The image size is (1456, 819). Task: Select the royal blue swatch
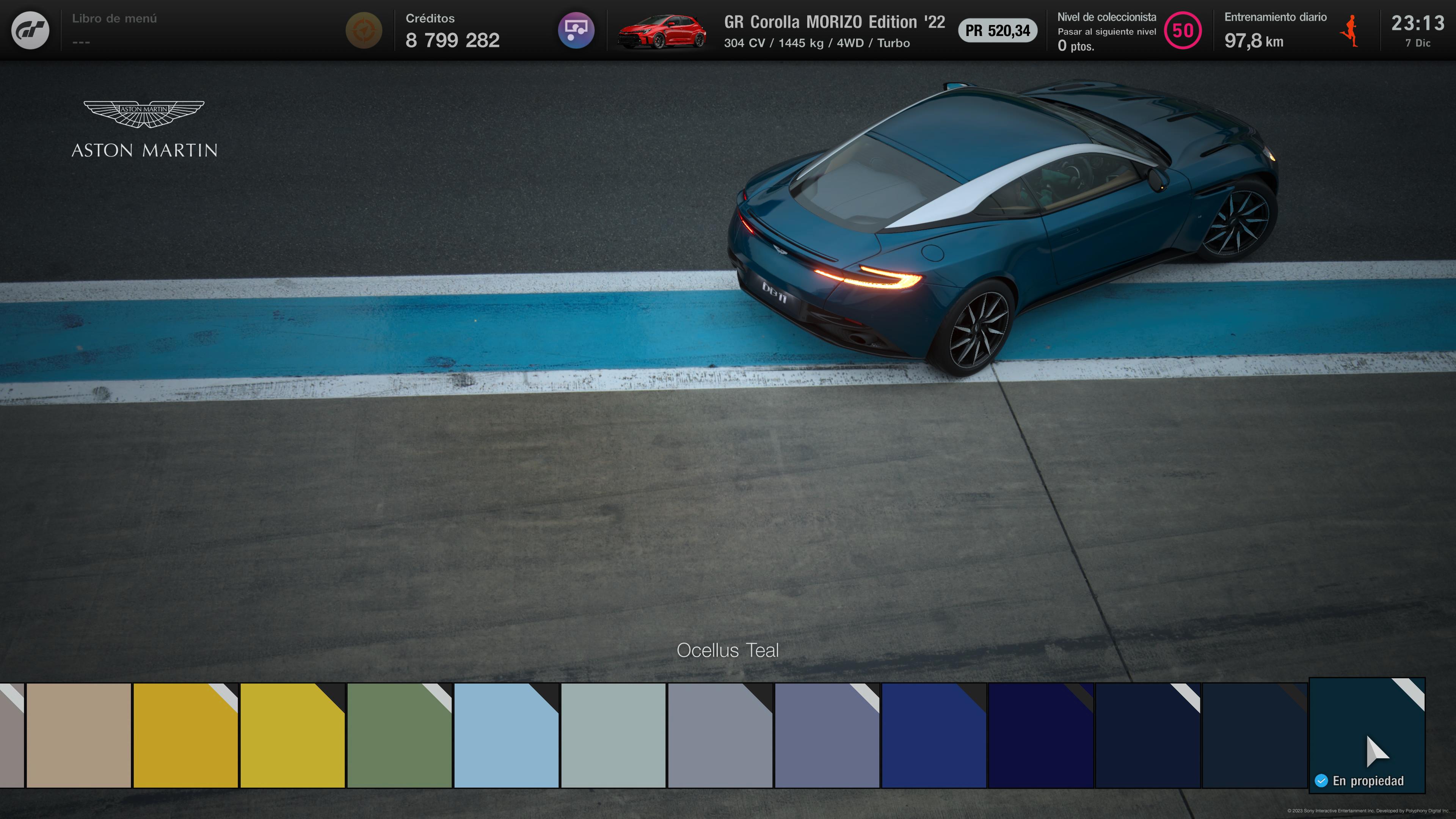pyautogui.click(x=933, y=735)
